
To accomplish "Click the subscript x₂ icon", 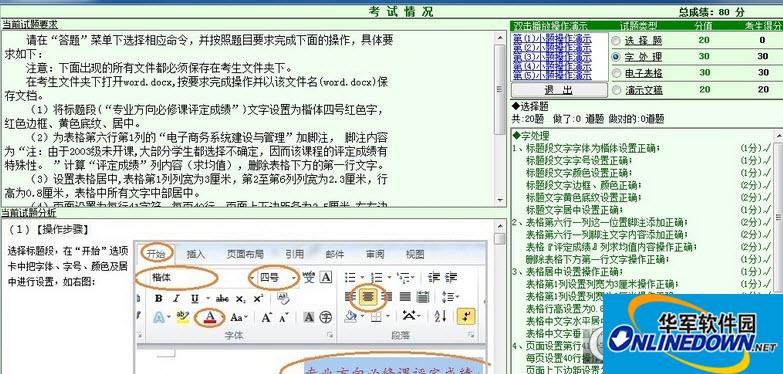I will tap(241, 299).
